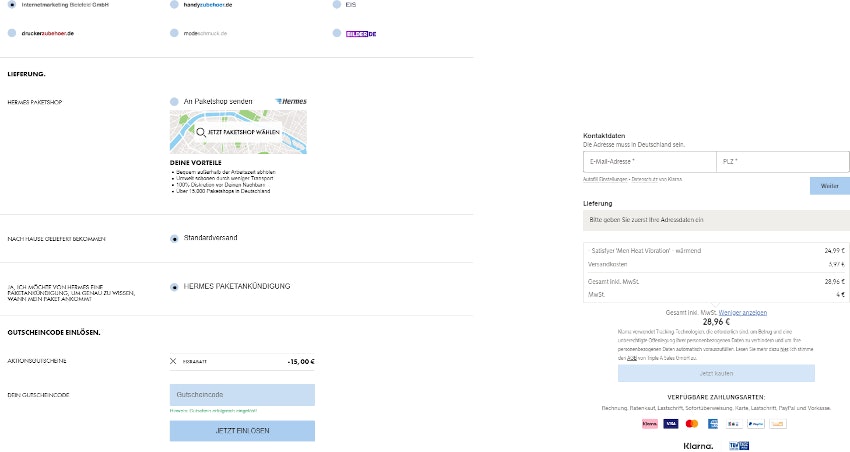
Task: Select the Standardversand radio button
Action: click(175, 238)
